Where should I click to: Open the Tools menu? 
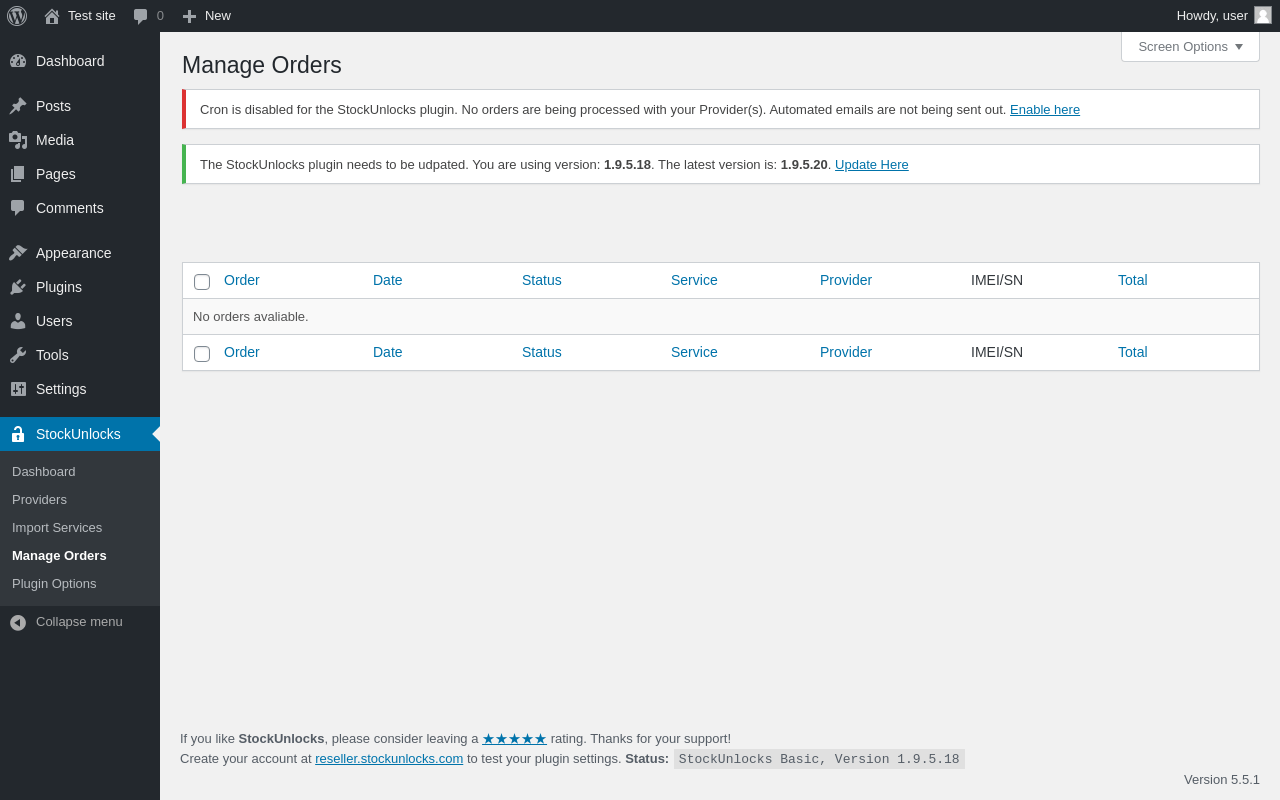click(x=80, y=355)
